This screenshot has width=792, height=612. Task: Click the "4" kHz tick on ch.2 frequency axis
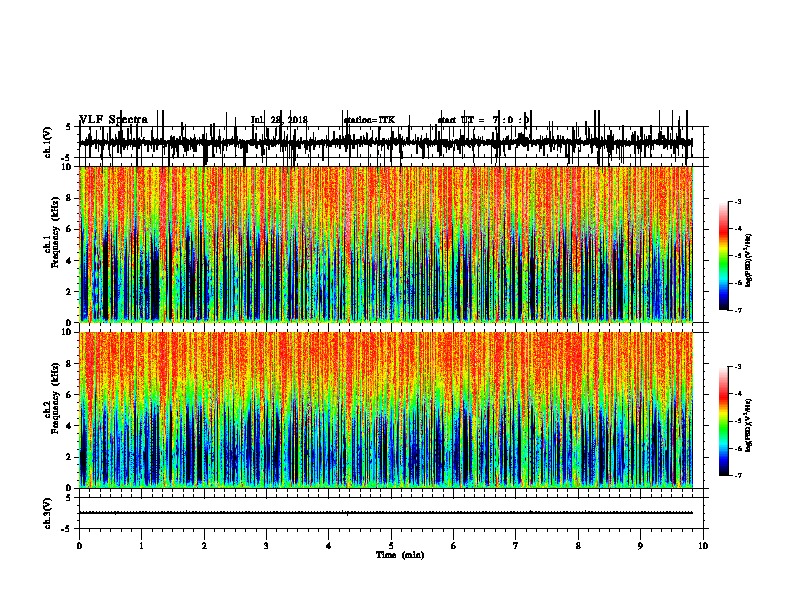(70, 426)
